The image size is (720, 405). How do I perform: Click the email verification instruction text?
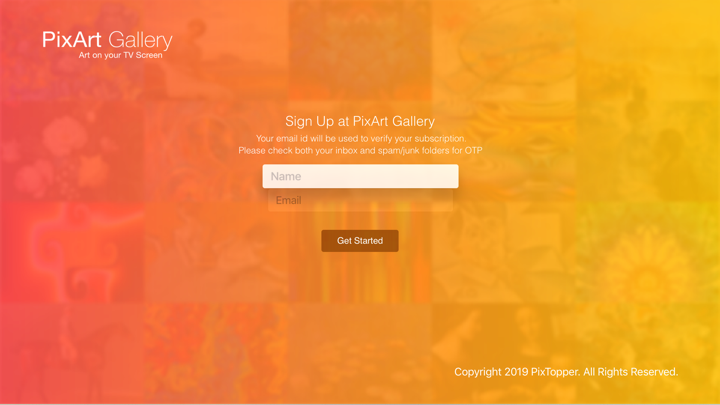coord(361,138)
